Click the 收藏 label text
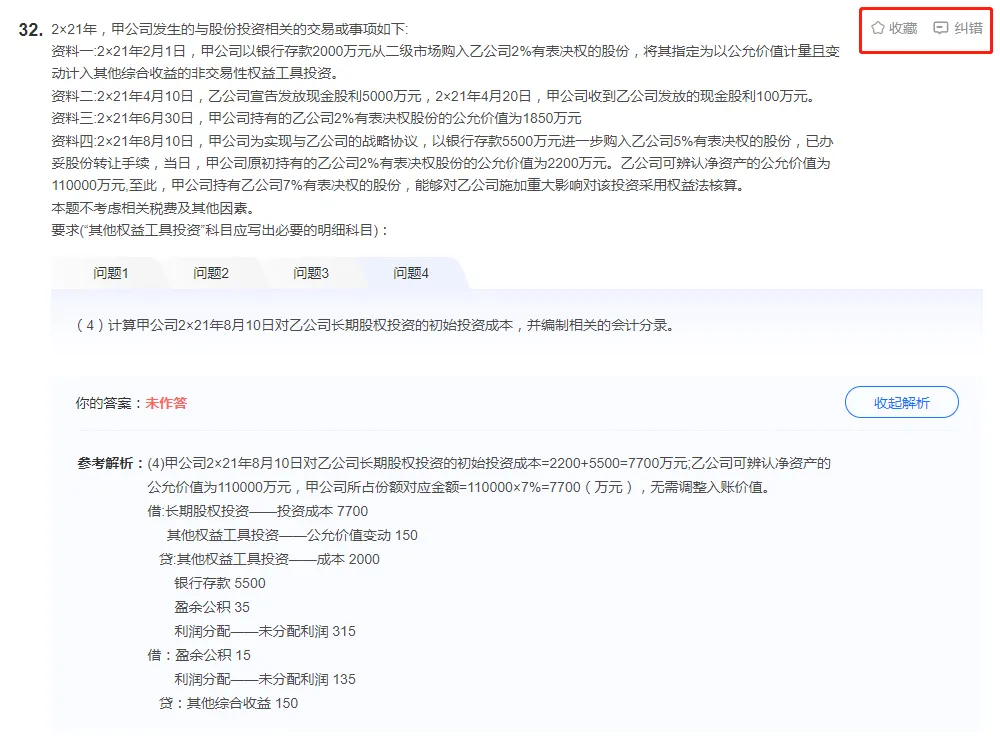 (x=903, y=28)
